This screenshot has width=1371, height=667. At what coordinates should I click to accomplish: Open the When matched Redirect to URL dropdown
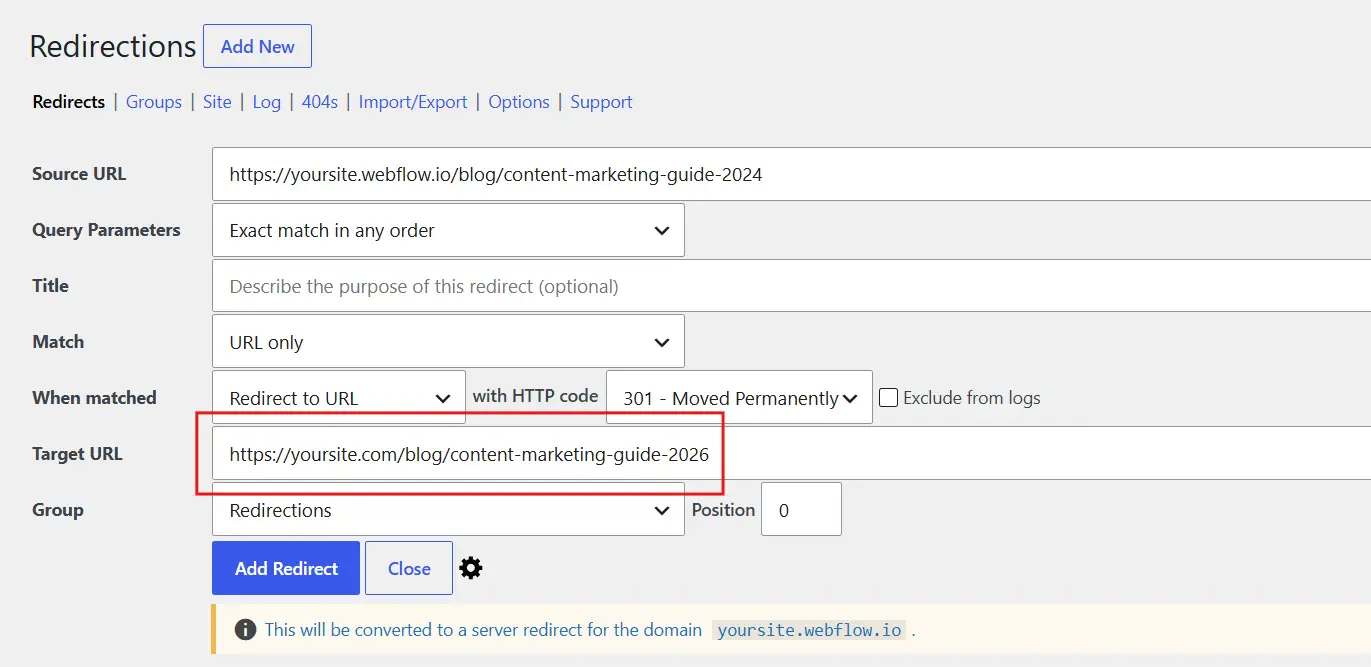pos(339,398)
